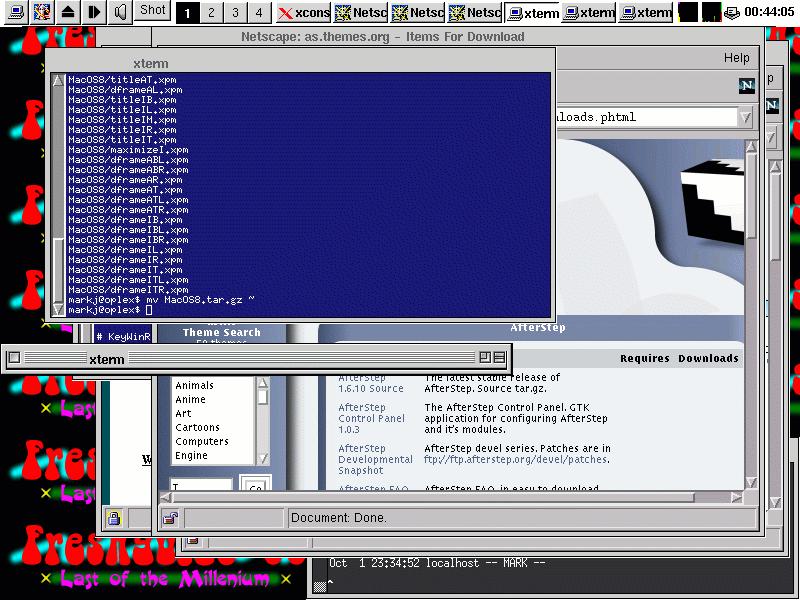This screenshot has width=800, height=600.
Task: Click the xterm scrollbar down arrow
Action: pyautogui.click(x=58, y=309)
